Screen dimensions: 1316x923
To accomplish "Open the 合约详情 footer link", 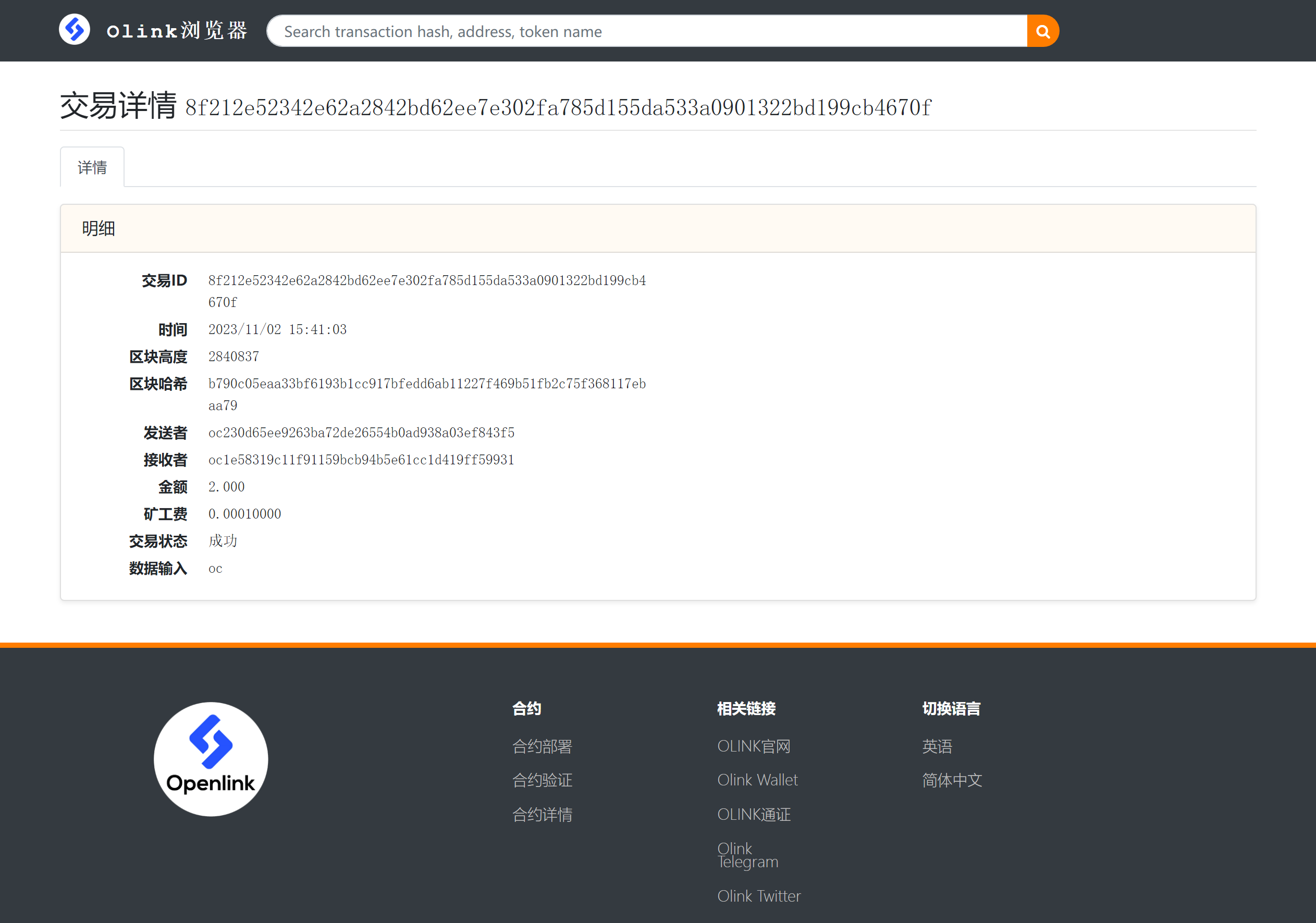I will (x=542, y=815).
